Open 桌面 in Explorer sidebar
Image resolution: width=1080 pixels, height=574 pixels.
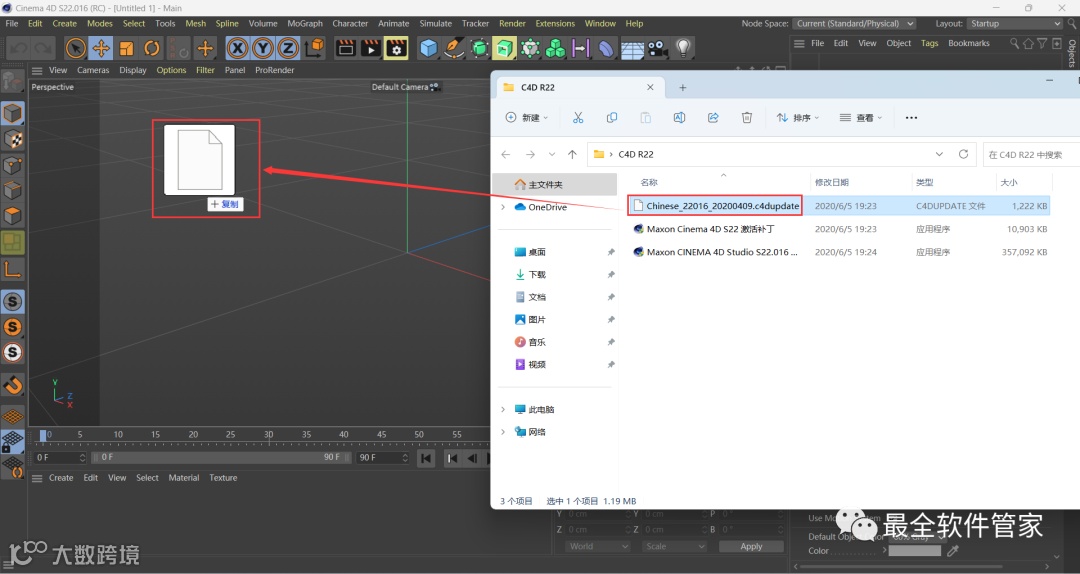point(537,252)
